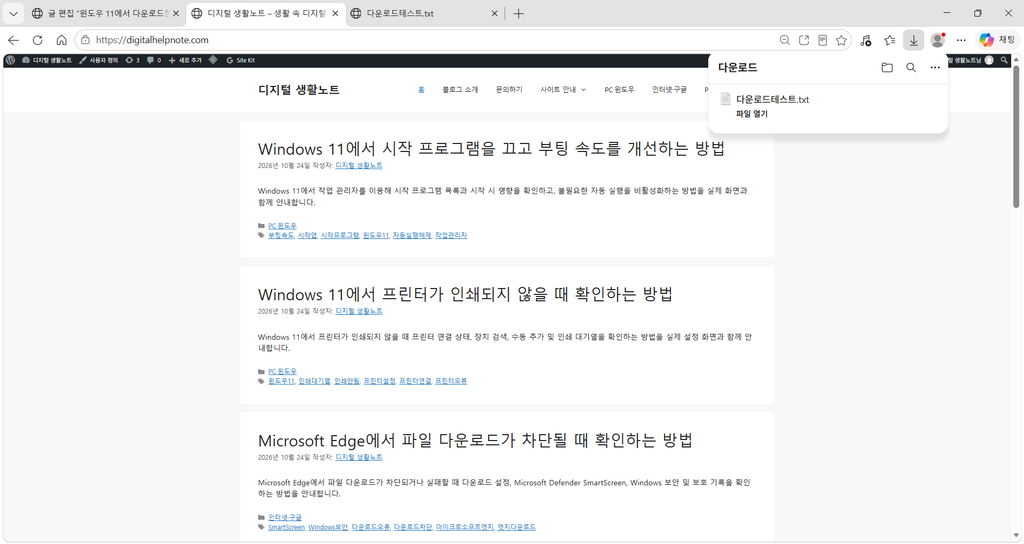This screenshot has width=1024, height=544.
Task: Open the browser profile menu
Action: point(938,40)
